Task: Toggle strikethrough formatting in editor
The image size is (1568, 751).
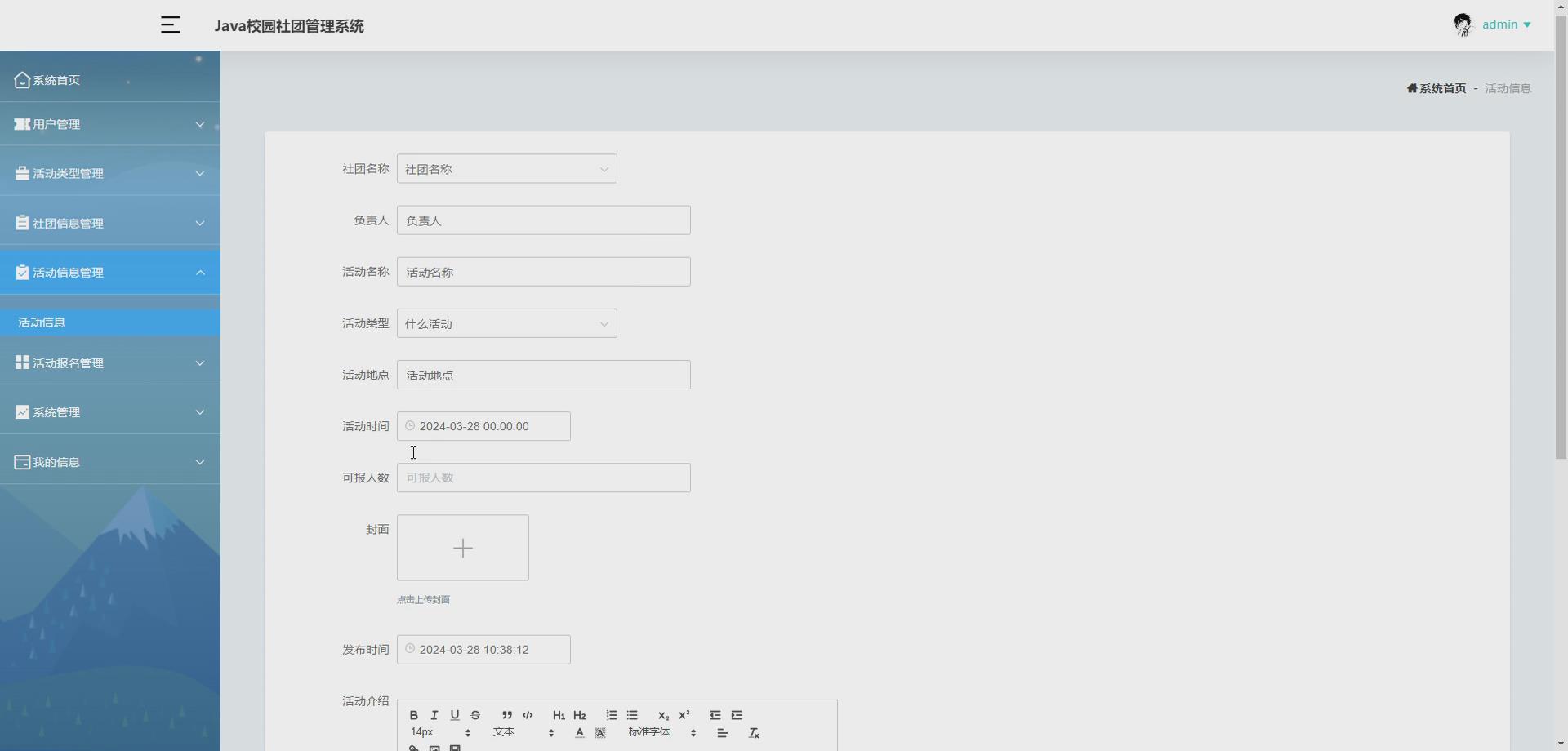Action: [x=475, y=715]
